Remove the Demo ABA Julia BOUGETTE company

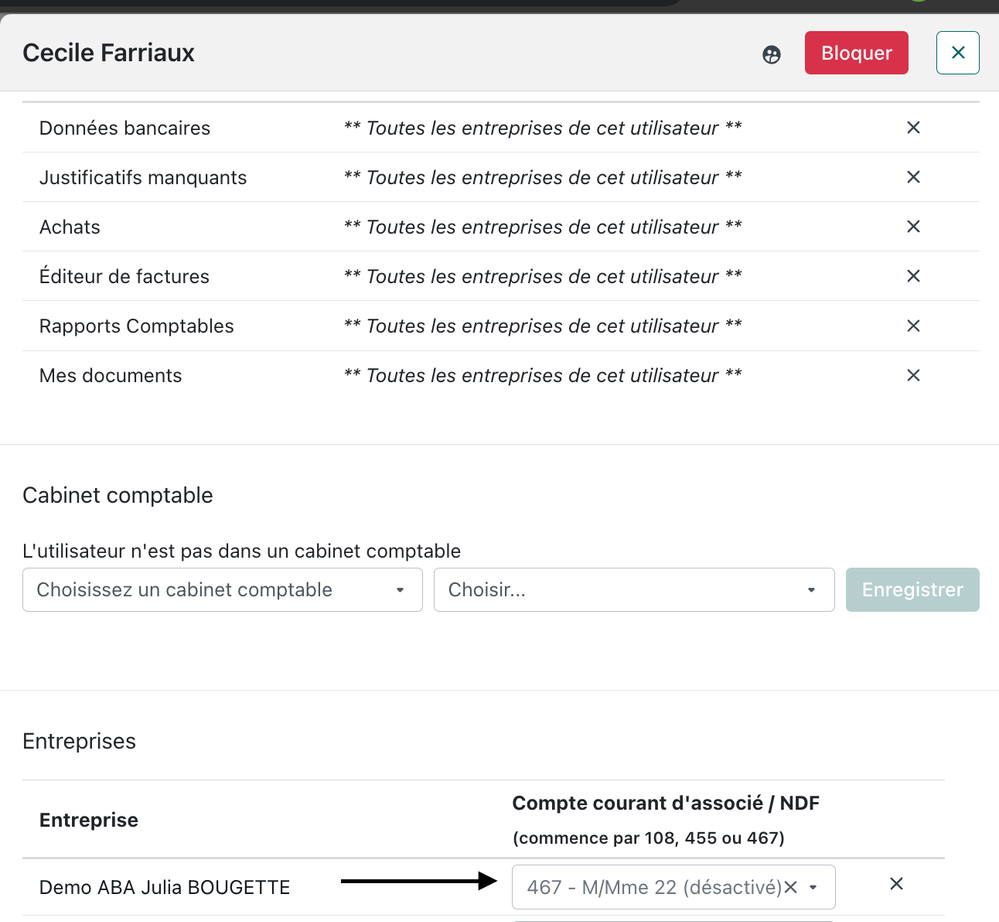point(896,884)
